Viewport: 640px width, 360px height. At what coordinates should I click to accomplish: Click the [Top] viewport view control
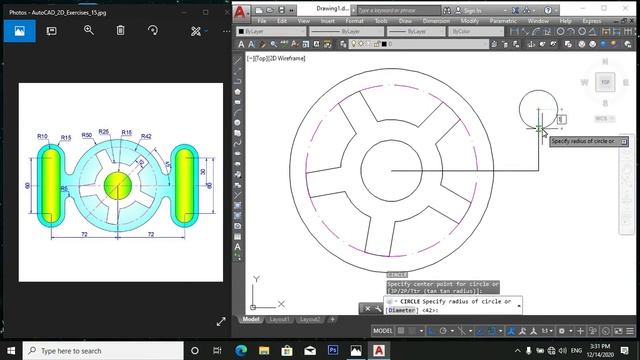coord(261,58)
